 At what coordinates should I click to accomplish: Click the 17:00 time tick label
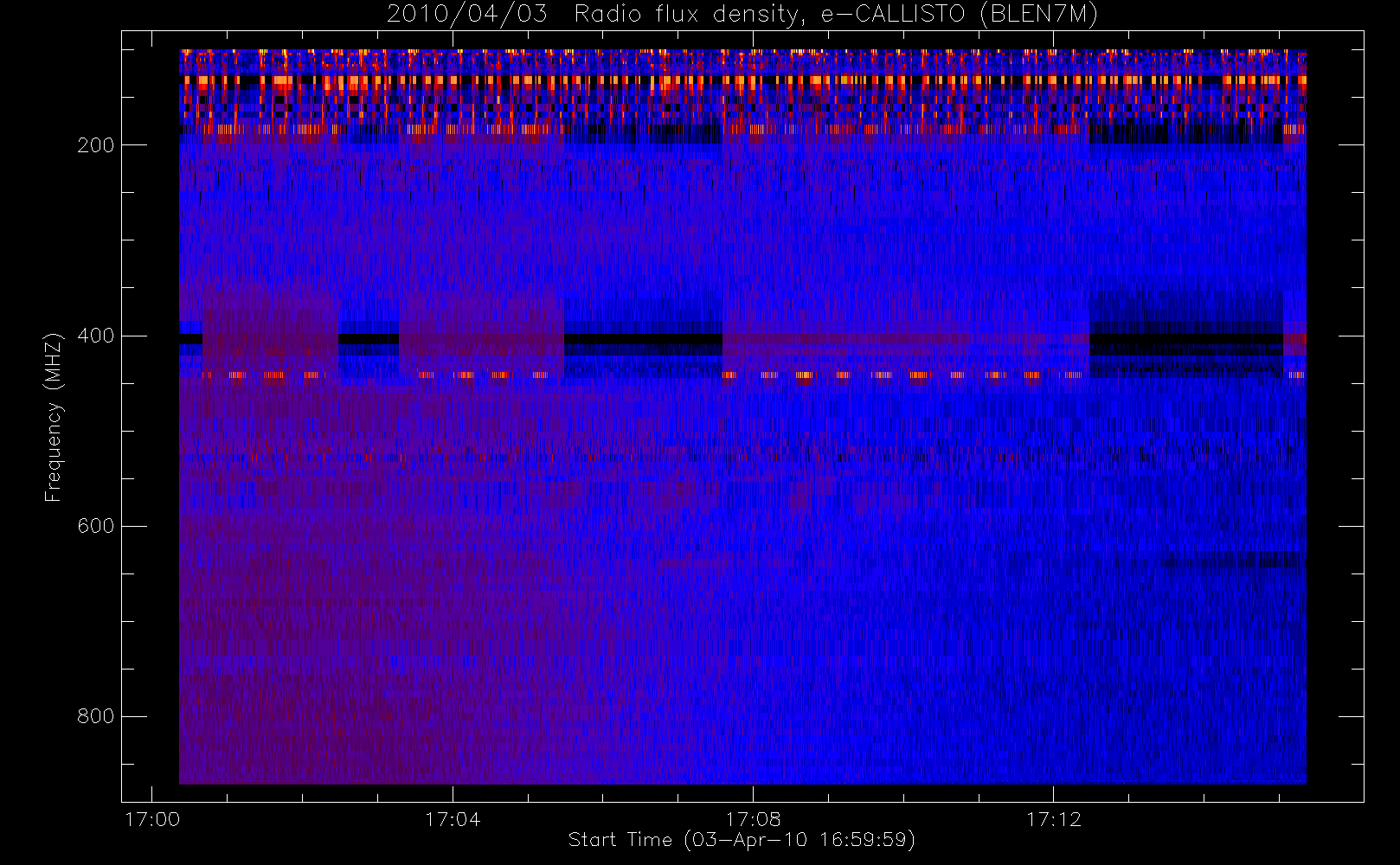[151, 819]
